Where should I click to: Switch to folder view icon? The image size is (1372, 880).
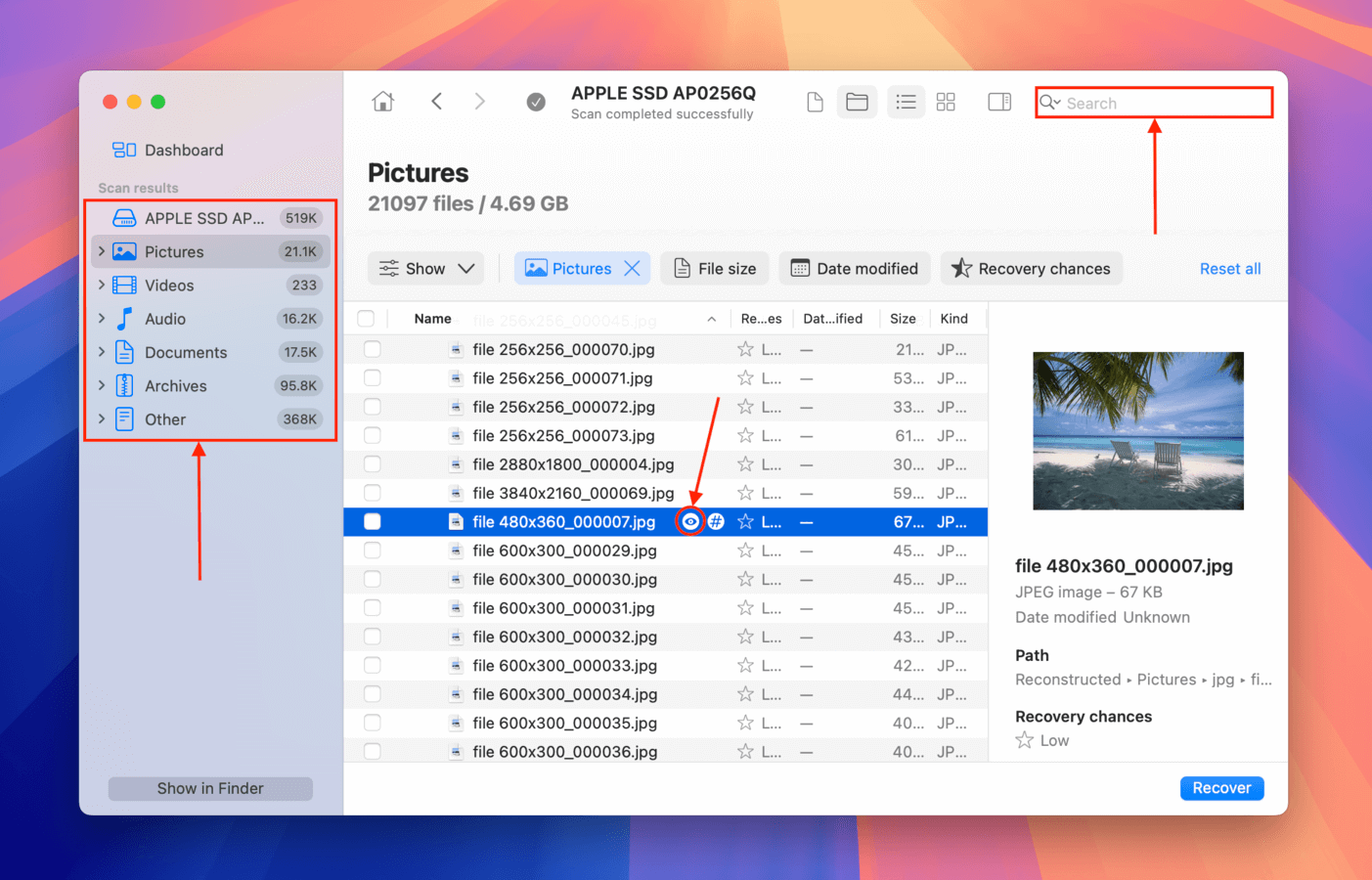pos(857,102)
